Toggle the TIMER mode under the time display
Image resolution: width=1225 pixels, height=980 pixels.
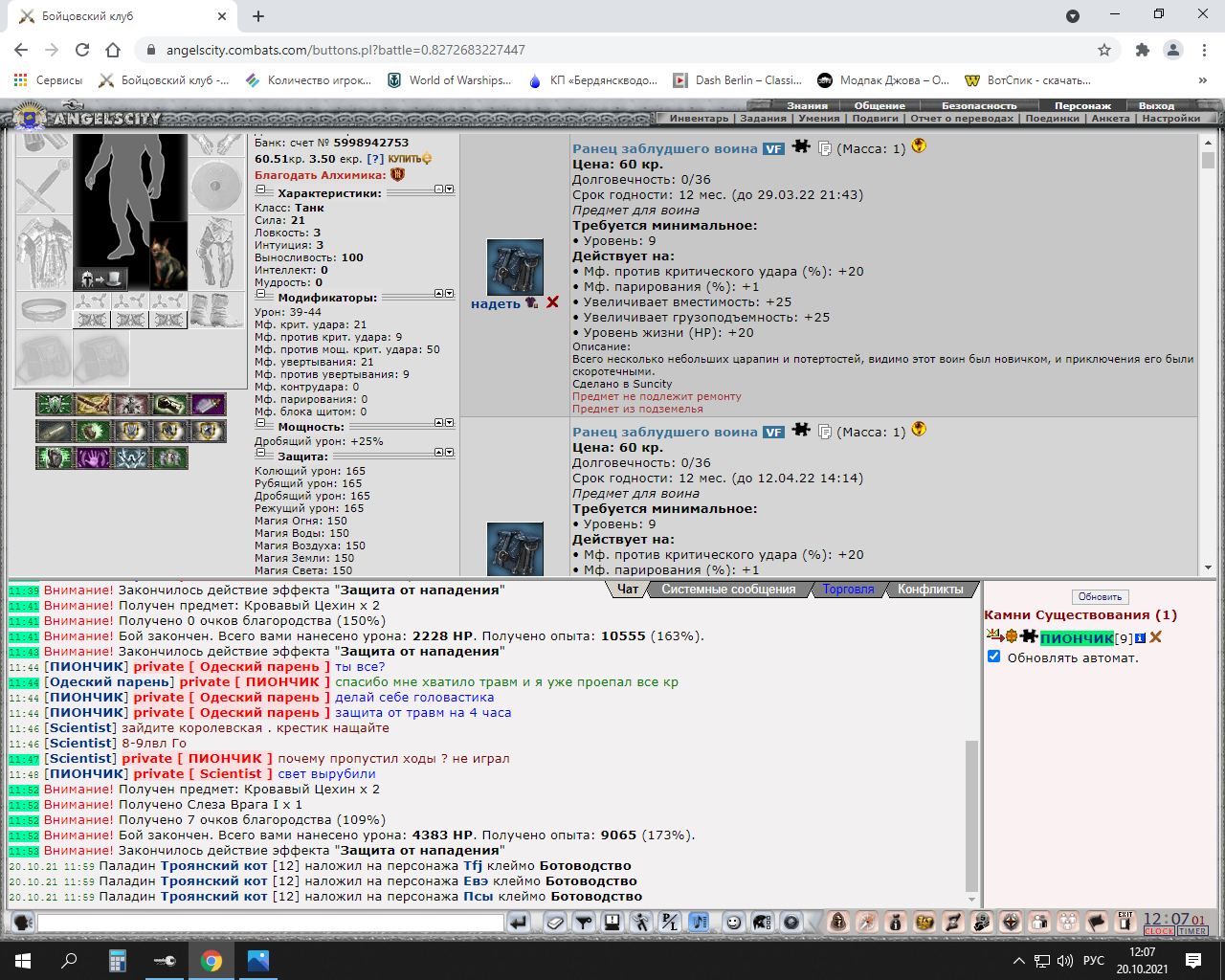[1192, 931]
